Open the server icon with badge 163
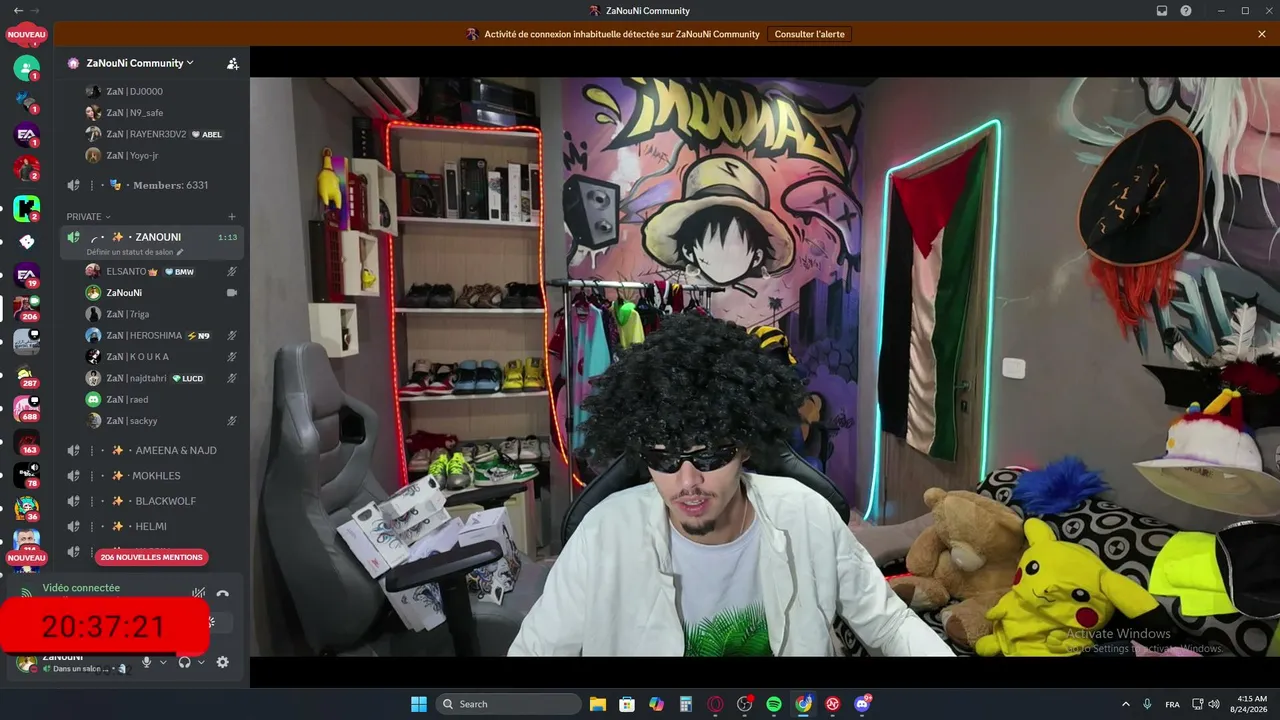 27,441
